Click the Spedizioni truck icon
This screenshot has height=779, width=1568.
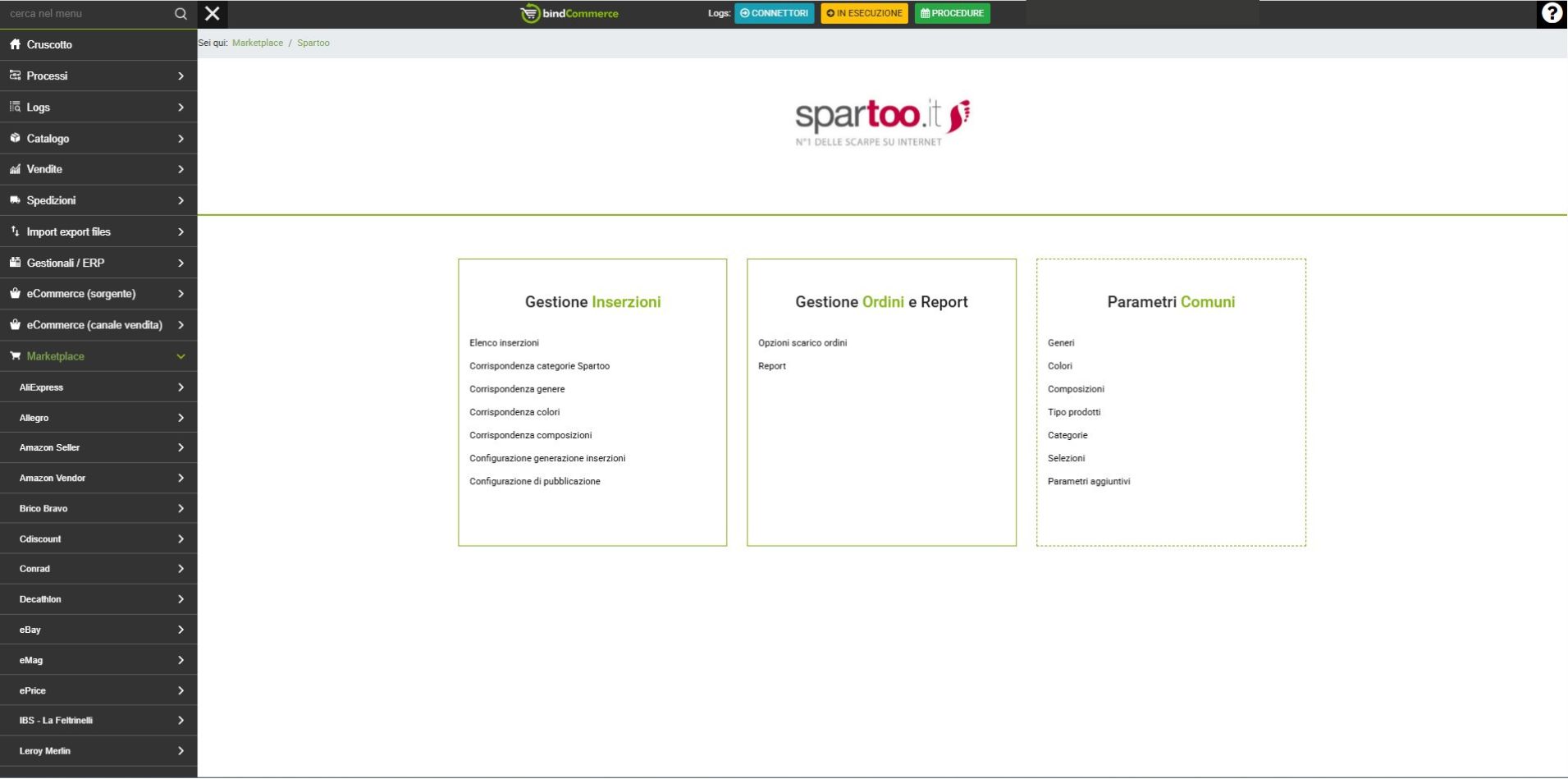(15, 200)
